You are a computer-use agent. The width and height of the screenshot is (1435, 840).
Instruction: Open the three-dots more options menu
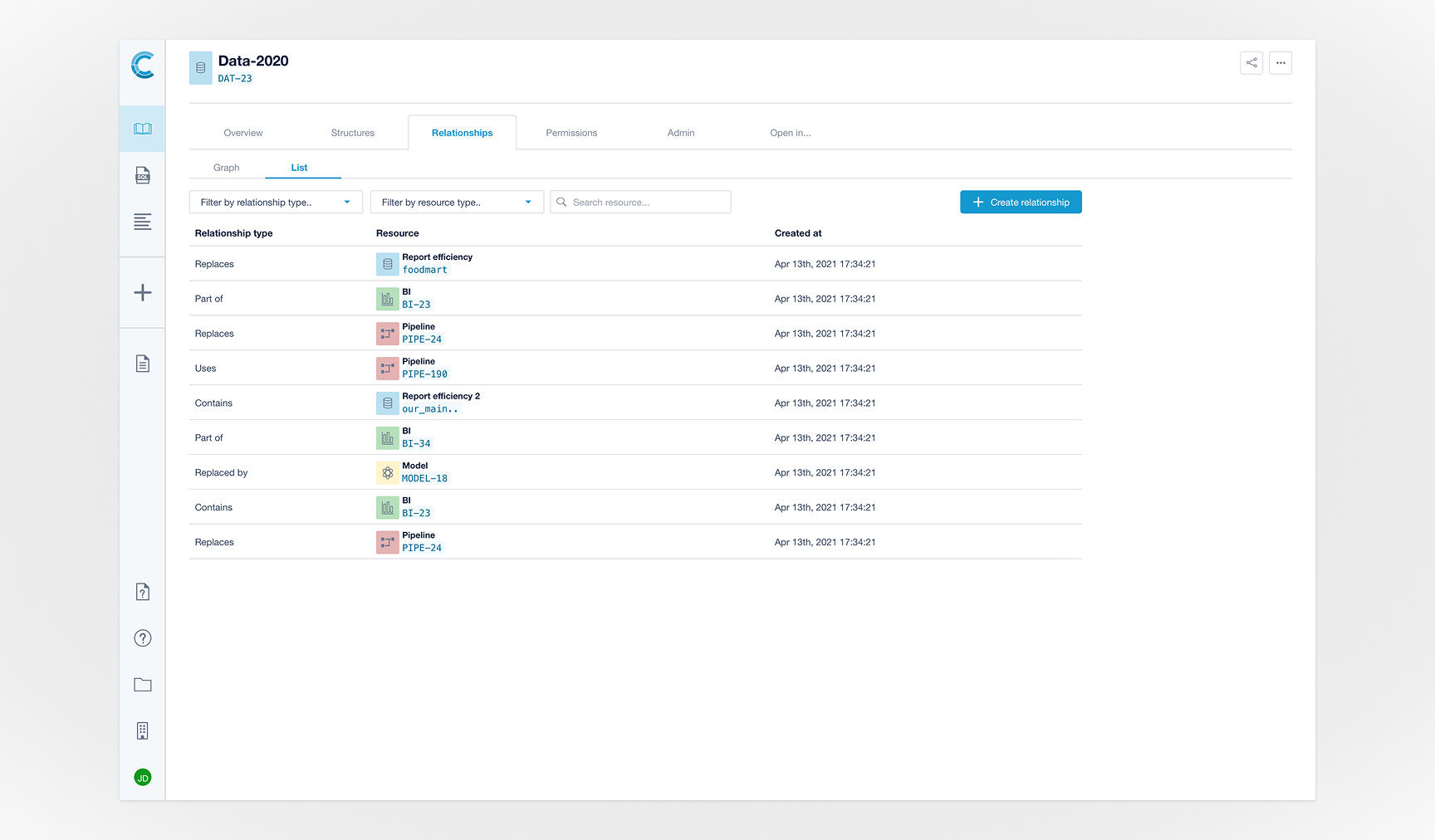[1280, 63]
